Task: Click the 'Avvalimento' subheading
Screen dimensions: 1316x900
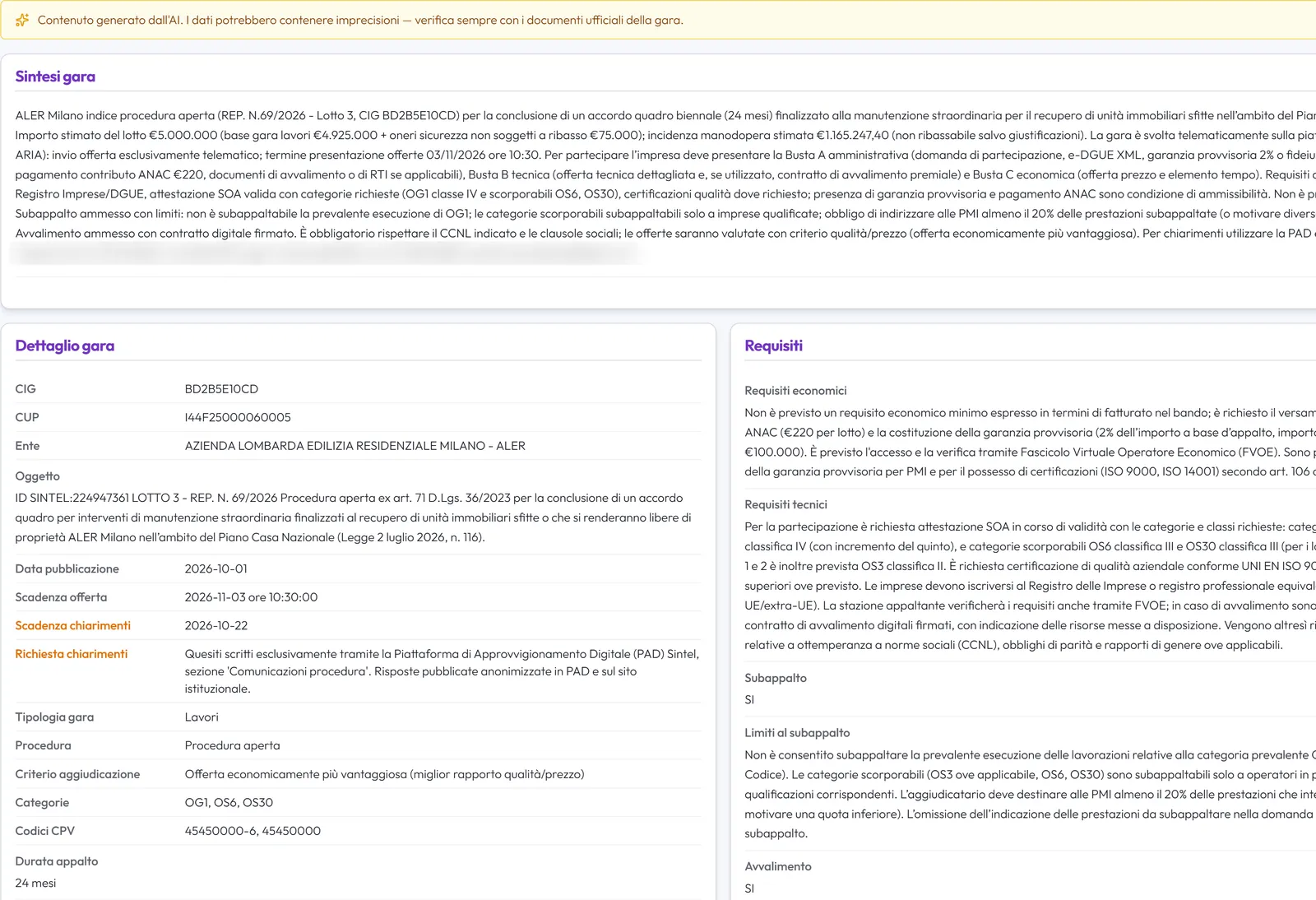Action: point(777,866)
